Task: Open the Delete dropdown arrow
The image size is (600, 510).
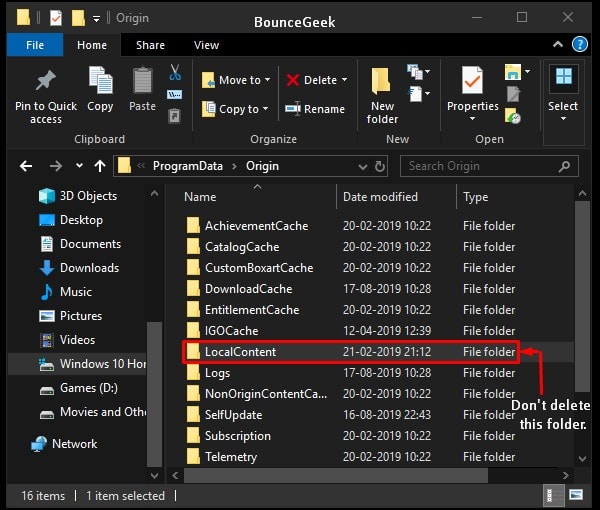Action: coord(345,80)
